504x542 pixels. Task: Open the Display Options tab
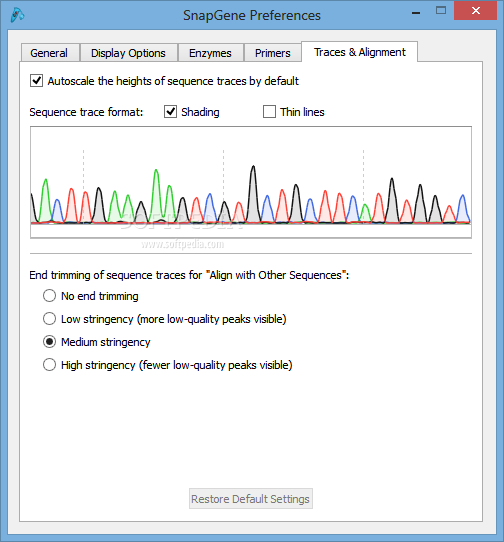click(x=129, y=53)
